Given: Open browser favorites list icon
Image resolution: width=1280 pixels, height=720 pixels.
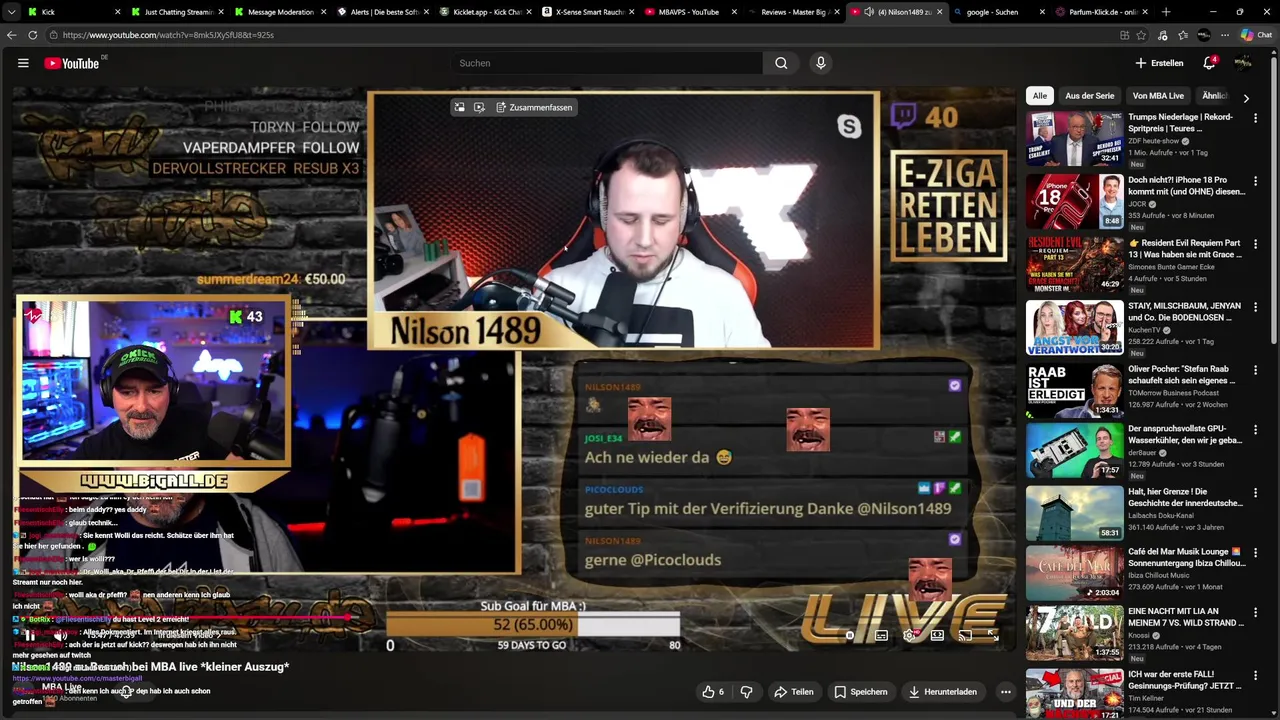Looking at the screenshot, I should coord(1183,35).
